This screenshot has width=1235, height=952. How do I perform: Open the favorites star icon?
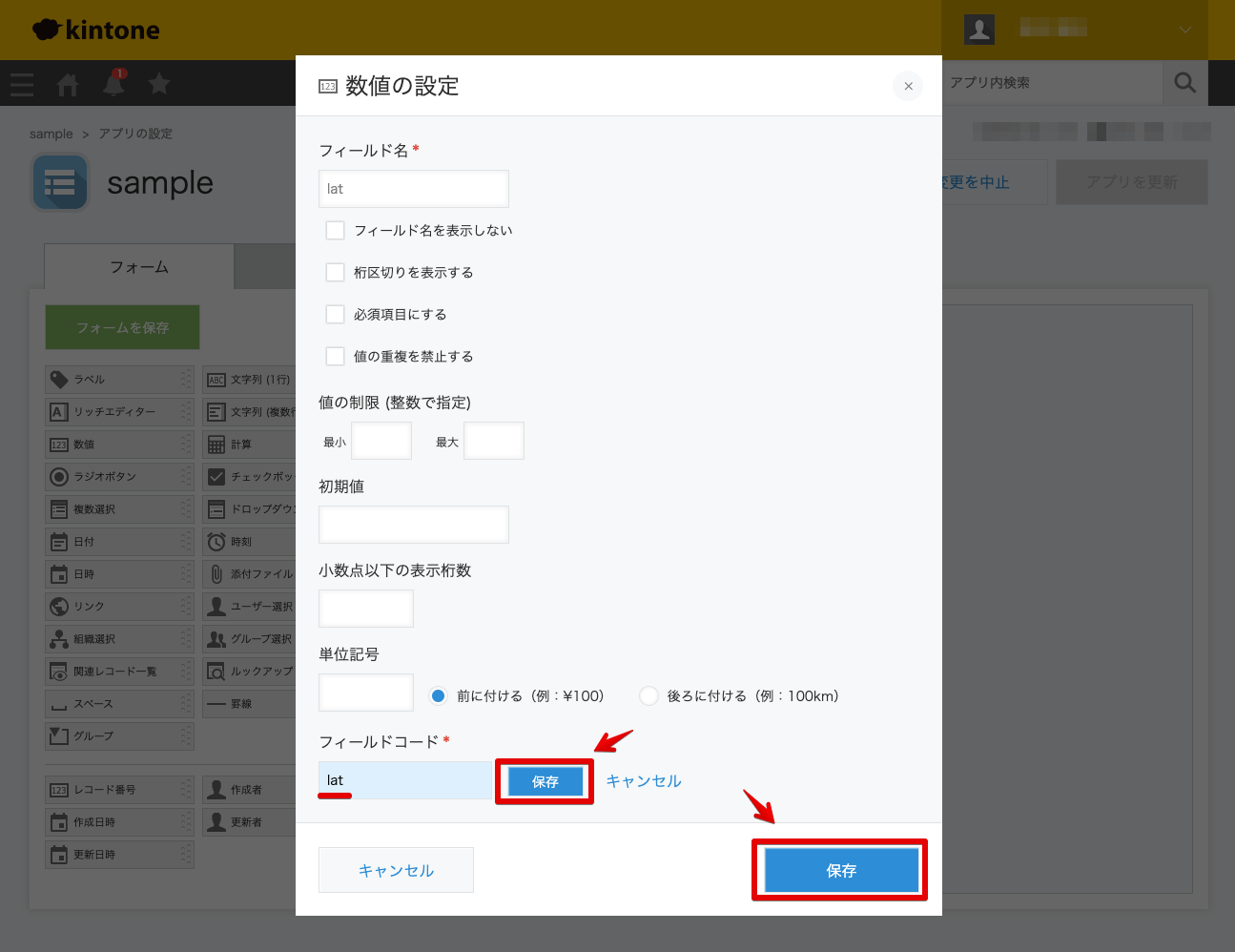tap(159, 84)
